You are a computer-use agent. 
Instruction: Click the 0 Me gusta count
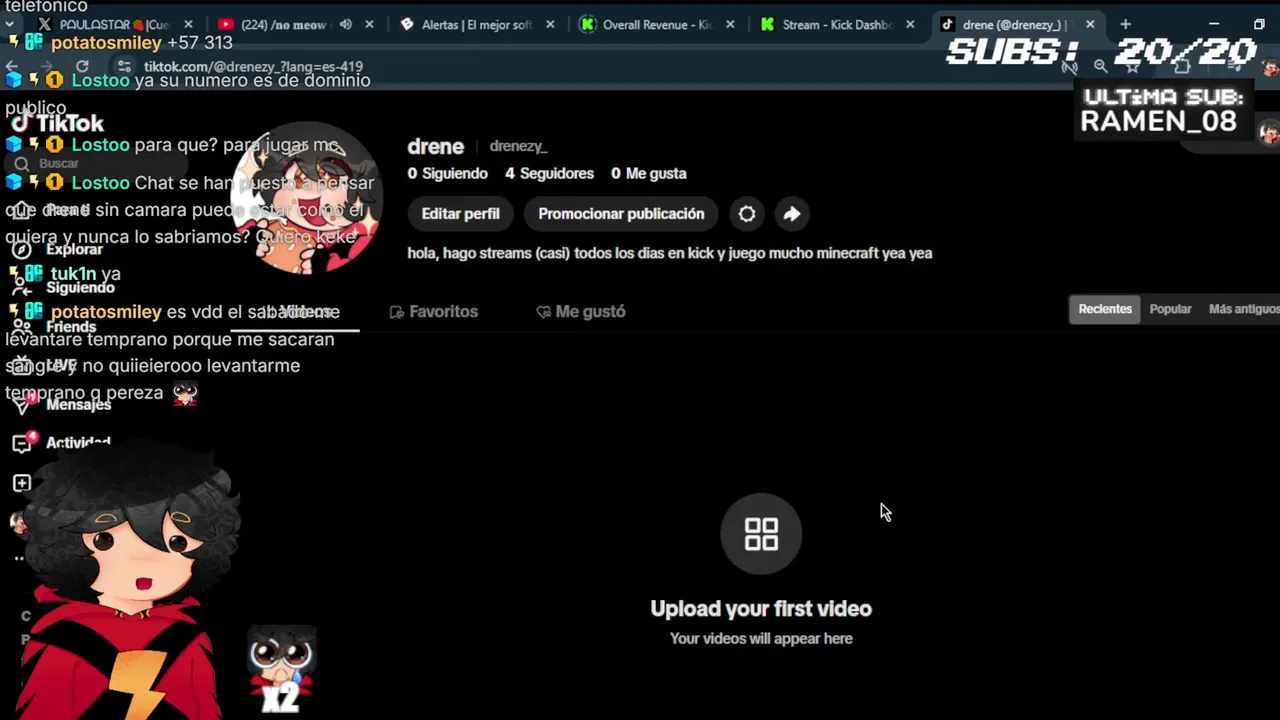tap(649, 173)
